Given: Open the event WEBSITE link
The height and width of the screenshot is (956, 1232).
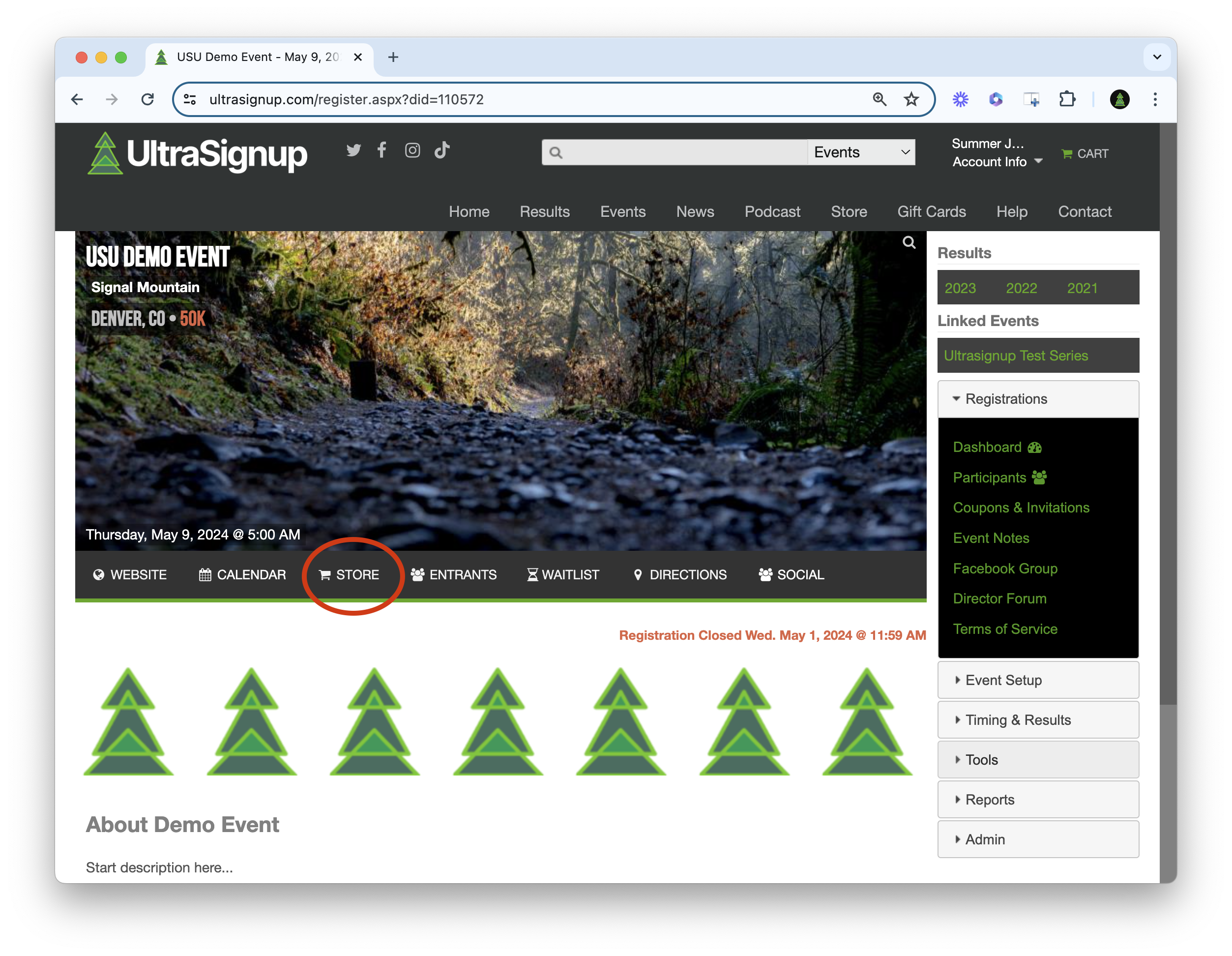Looking at the screenshot, I should tap(129, 574).
